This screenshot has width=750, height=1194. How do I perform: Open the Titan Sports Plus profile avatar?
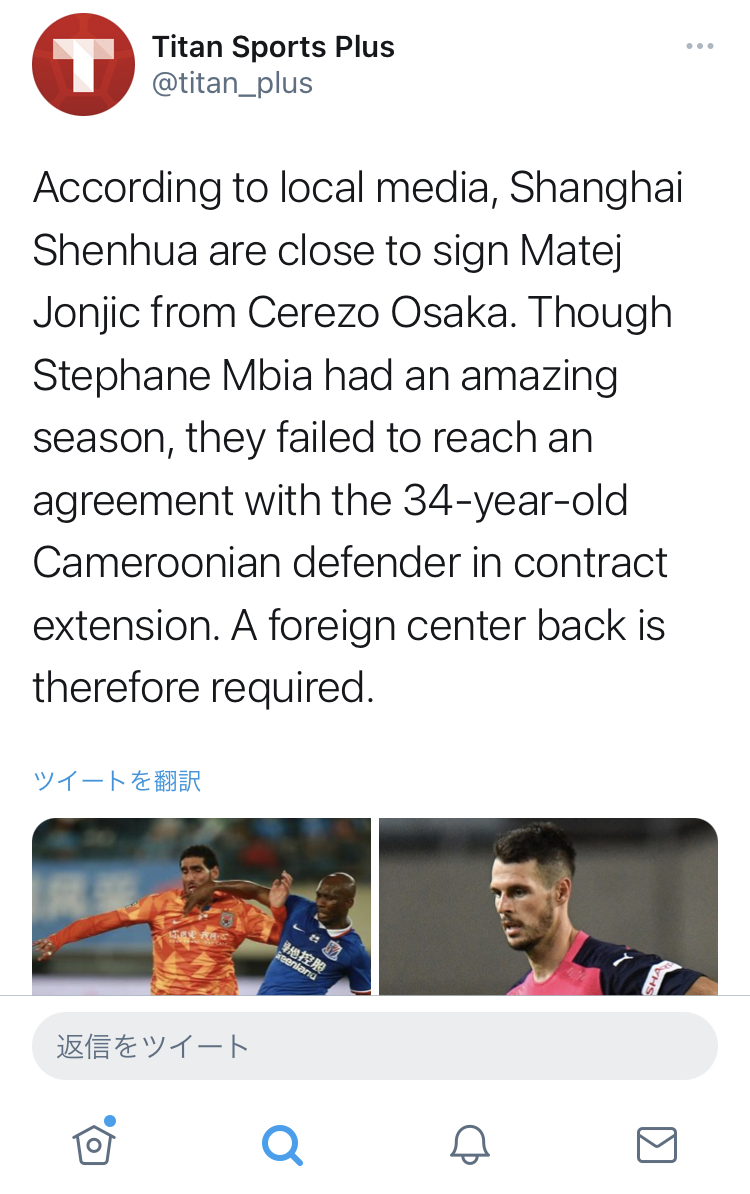(x=83, y=65)
